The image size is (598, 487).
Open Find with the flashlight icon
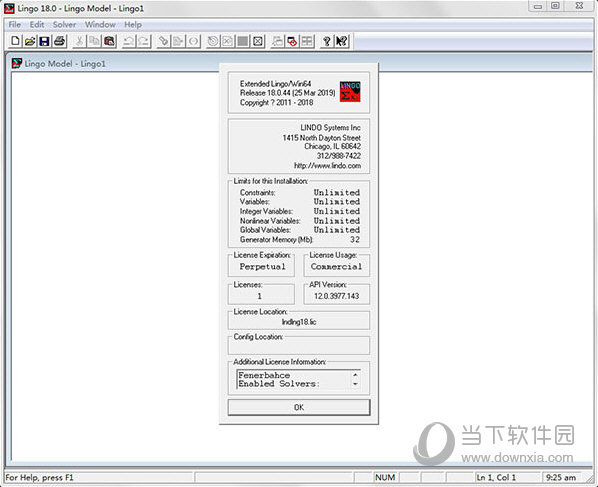[163, 41]
